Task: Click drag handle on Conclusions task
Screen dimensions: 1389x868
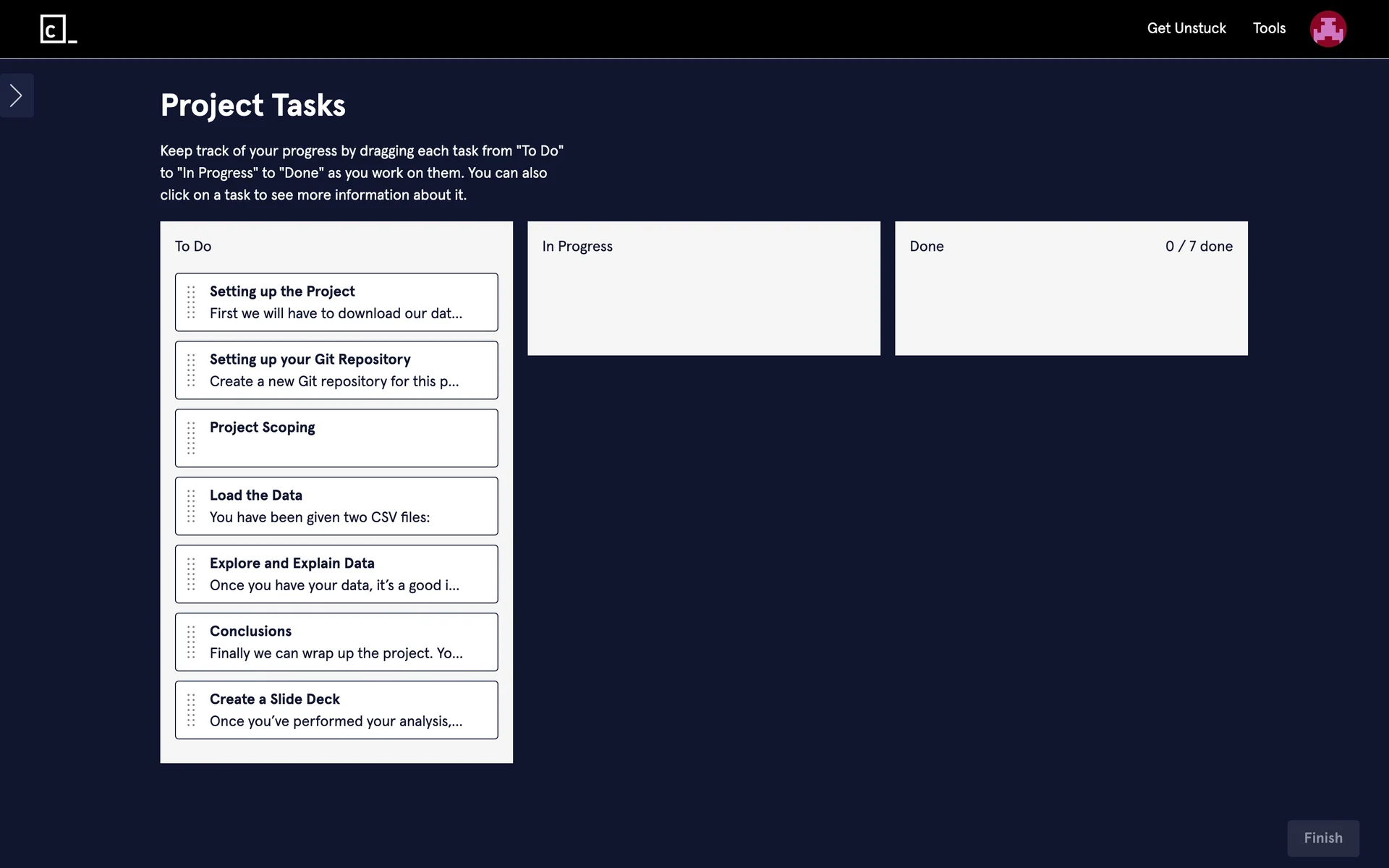Action: click(x=191, y=642)
